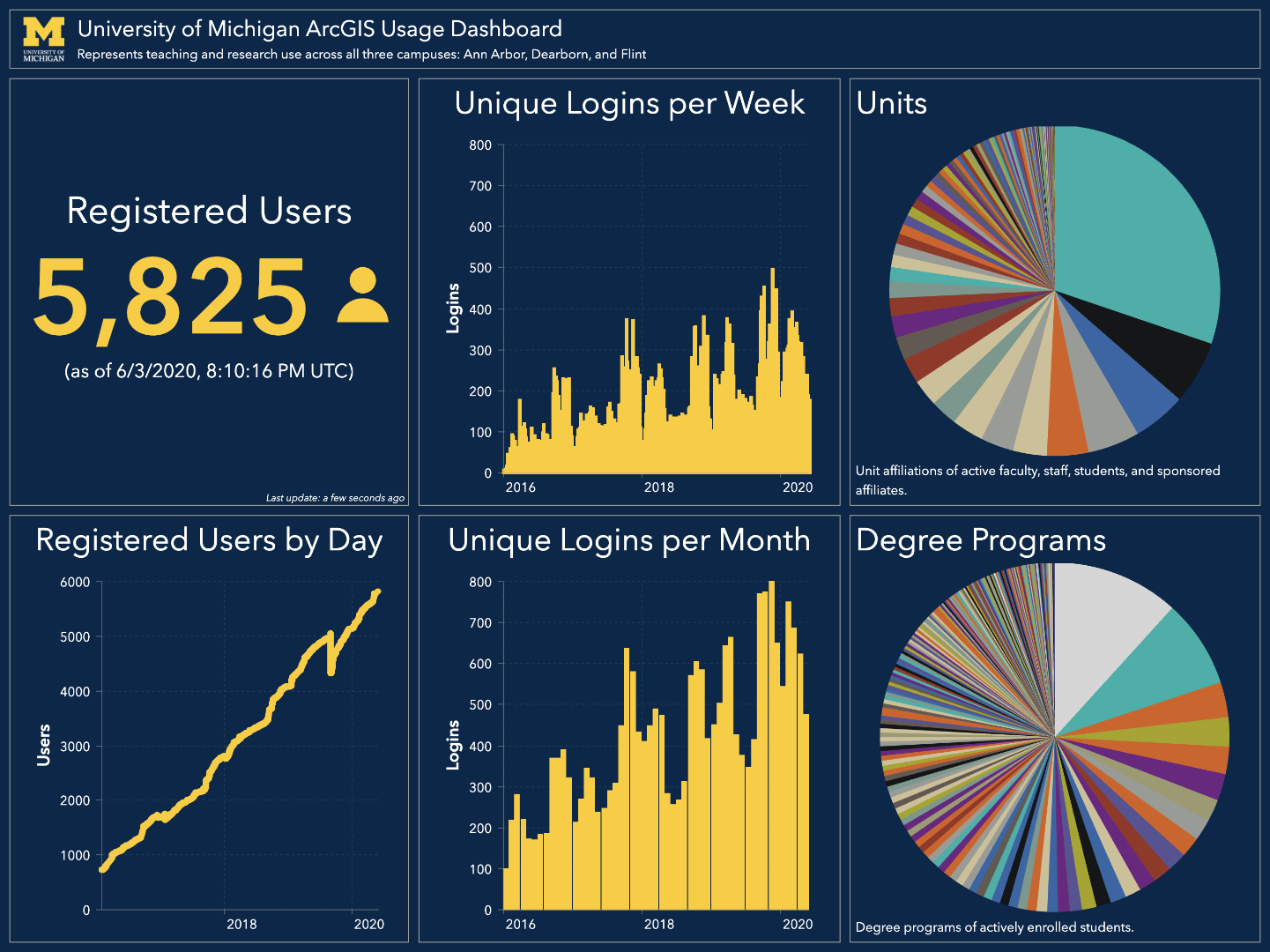Click the 800 y-axis value on the weekly logins chart
The height and width of the screenshot is (952, 1270).
pyautogui.click(x=480, y=145)
